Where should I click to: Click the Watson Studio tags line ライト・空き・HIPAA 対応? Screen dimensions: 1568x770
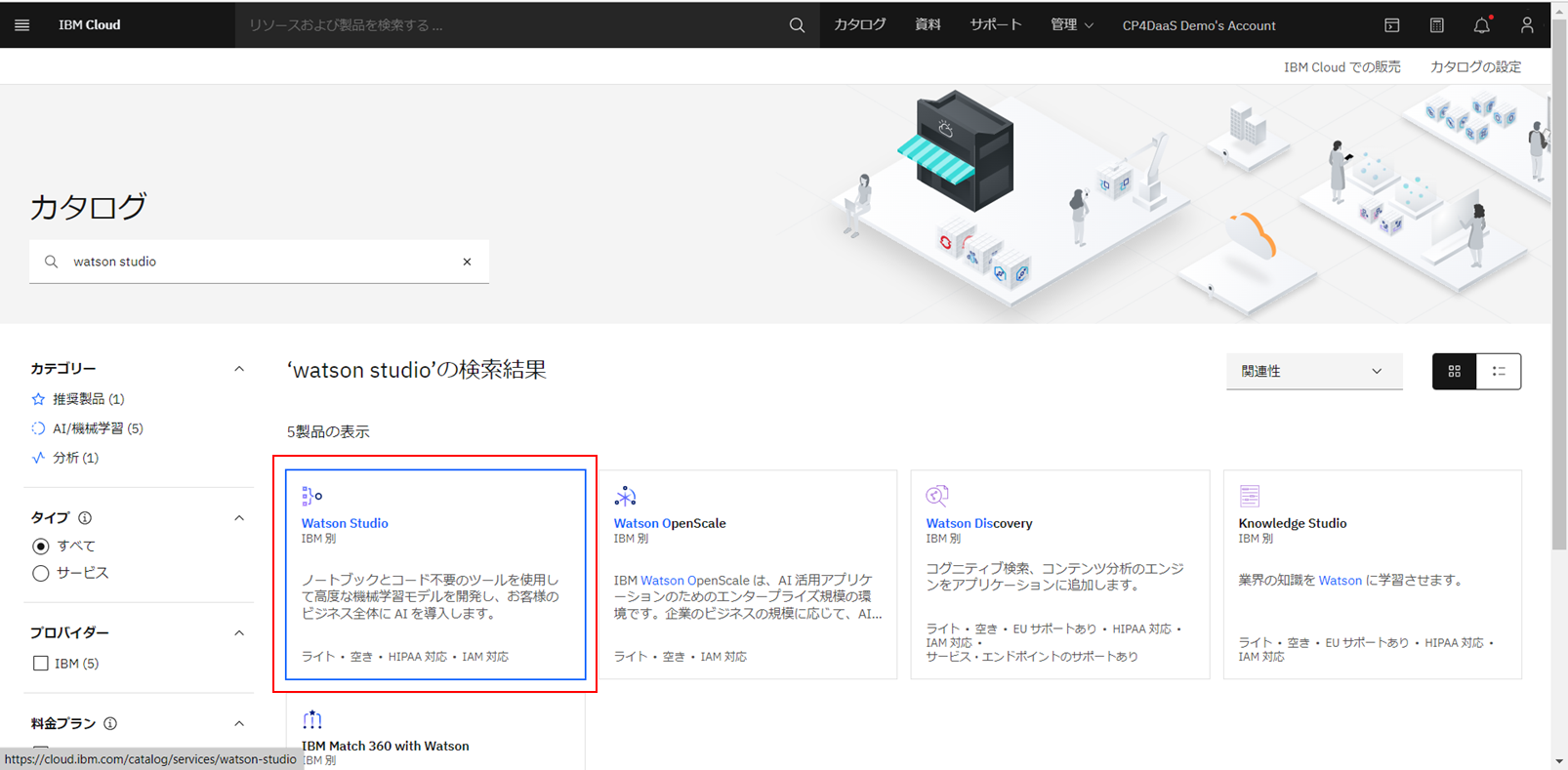click(x=405, y=657)
